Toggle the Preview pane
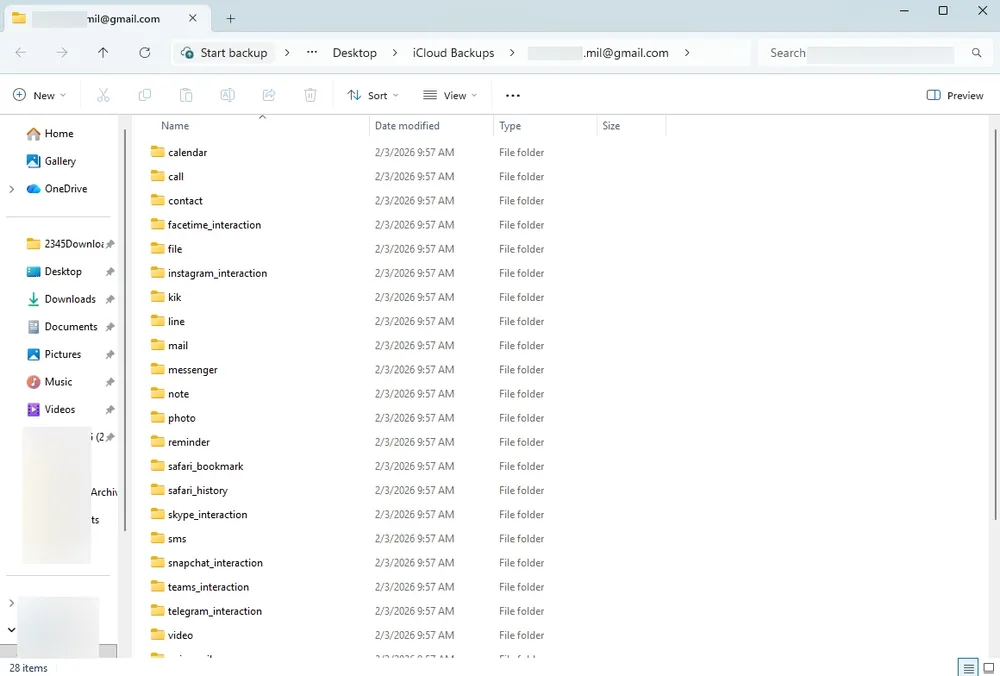Screen dimensions: 1000x676 pyautogui.click(x=953, y=95)
